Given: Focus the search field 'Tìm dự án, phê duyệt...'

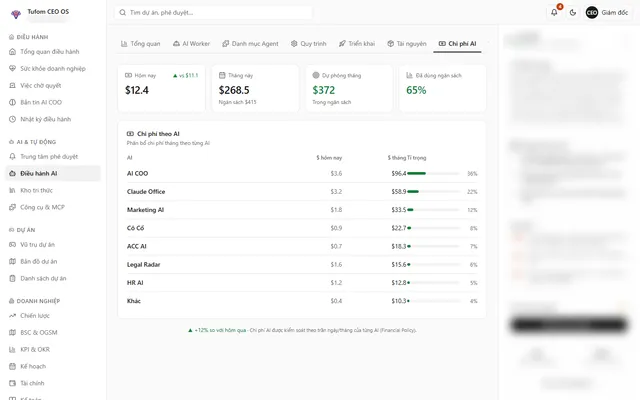Looking at the screenshot, I should [213, 13].
